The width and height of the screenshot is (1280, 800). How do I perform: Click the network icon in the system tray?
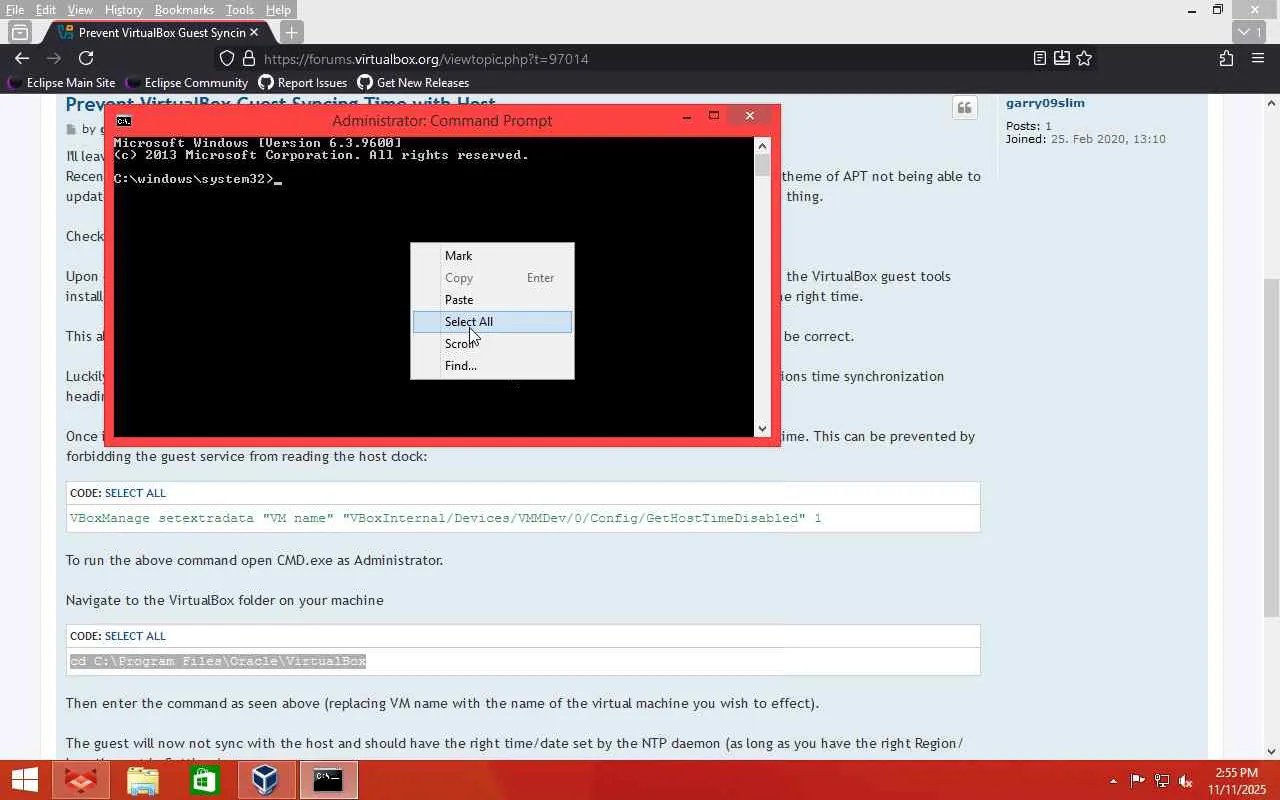click(1162, 781)
